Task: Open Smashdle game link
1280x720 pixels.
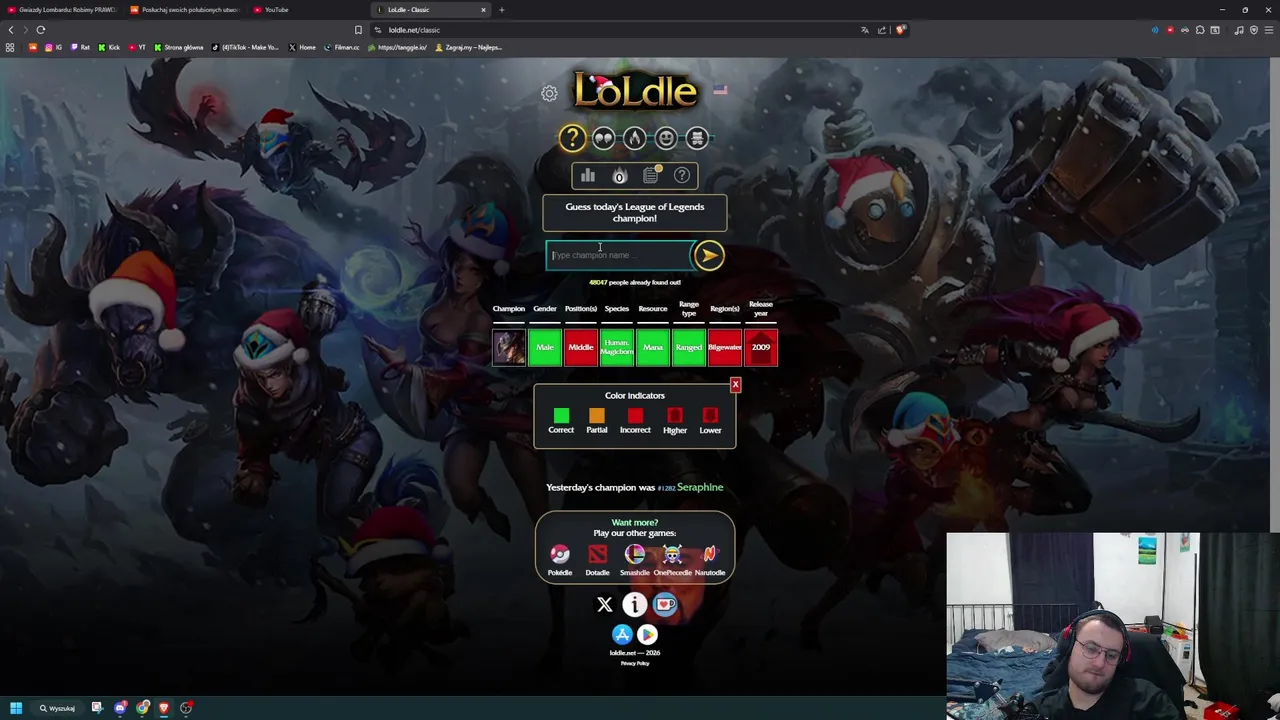Action: pyautogui.click(x=635, y=559)
